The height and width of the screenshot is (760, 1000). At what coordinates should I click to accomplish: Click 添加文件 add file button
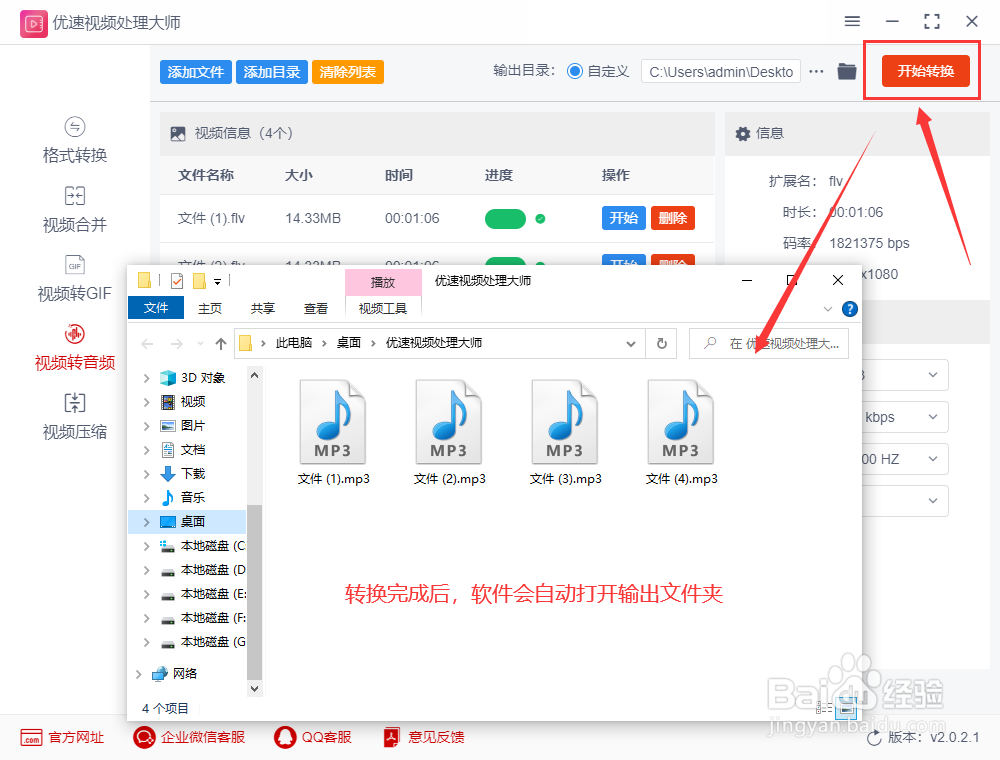pyautogui.click(x=196, y=72)
